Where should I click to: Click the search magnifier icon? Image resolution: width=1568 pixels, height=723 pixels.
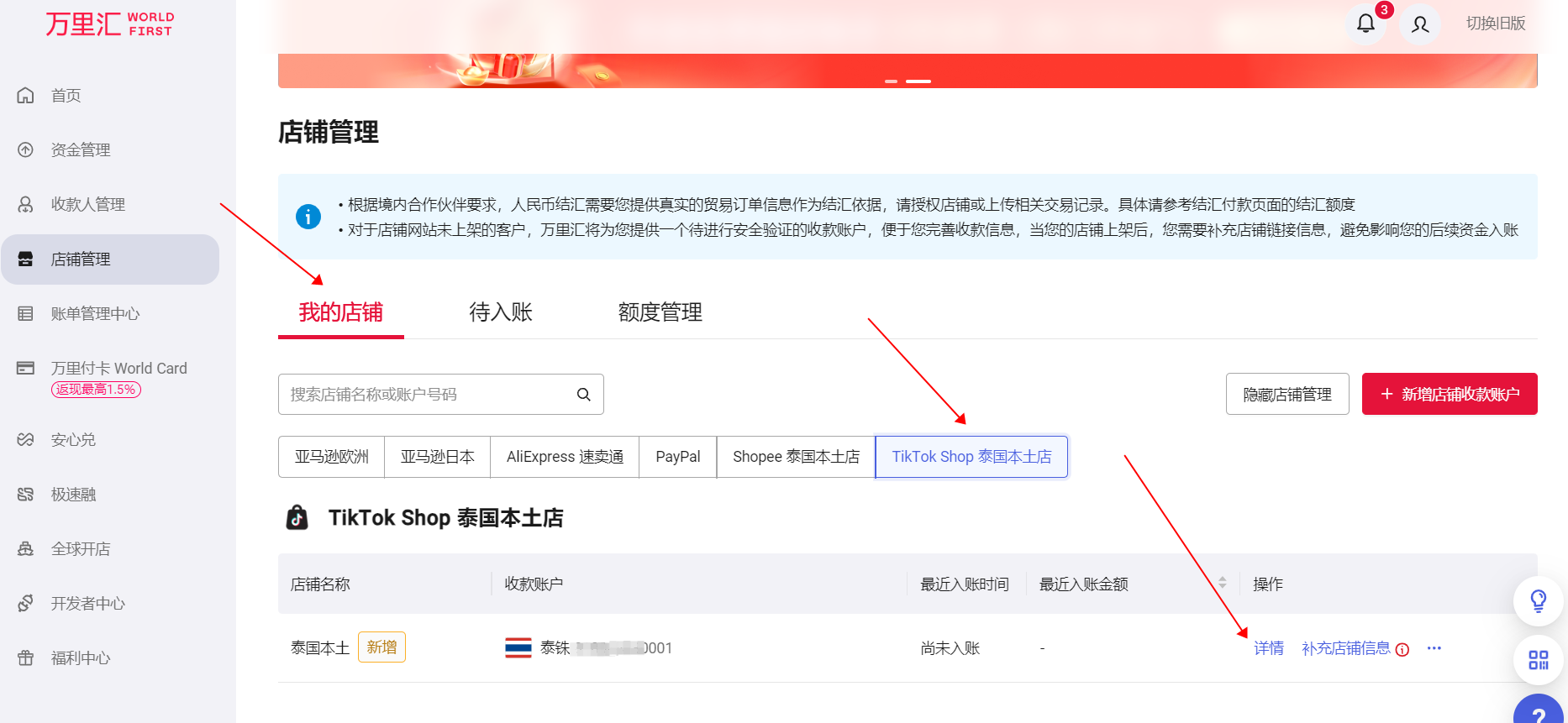(584, 395)
